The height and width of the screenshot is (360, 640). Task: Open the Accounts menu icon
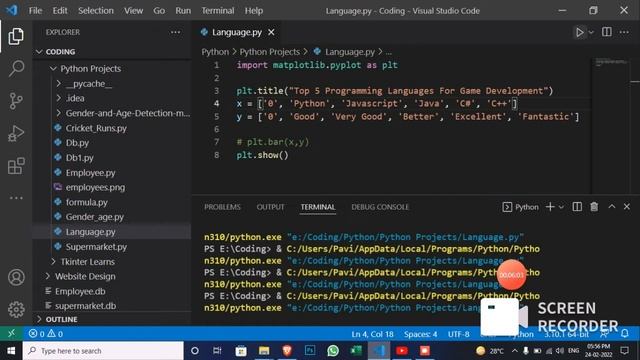point(16,277)
